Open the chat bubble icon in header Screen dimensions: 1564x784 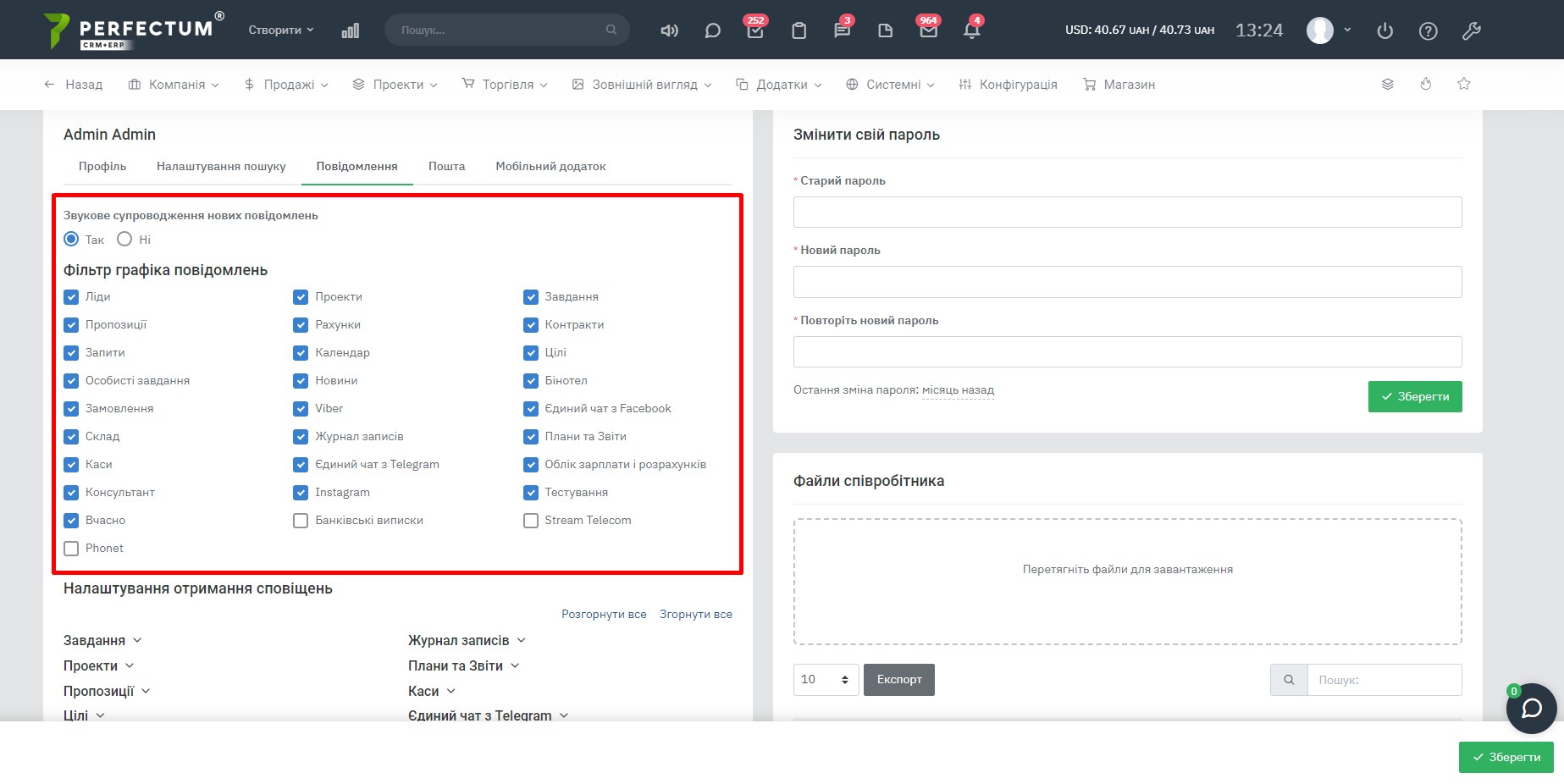point(712,30)
